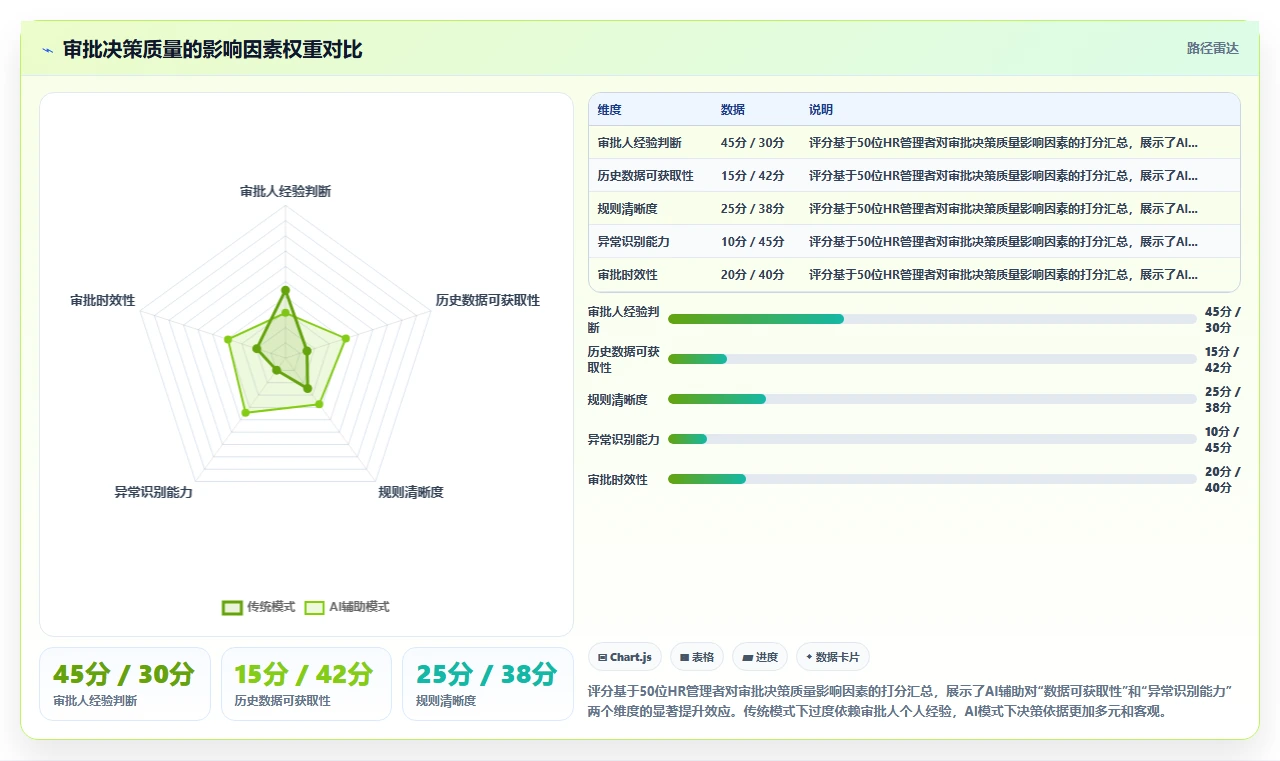Click the 审批时效性 progress bar
Image resolution: width=1280 pixels, height=761 pixels.
932,479
